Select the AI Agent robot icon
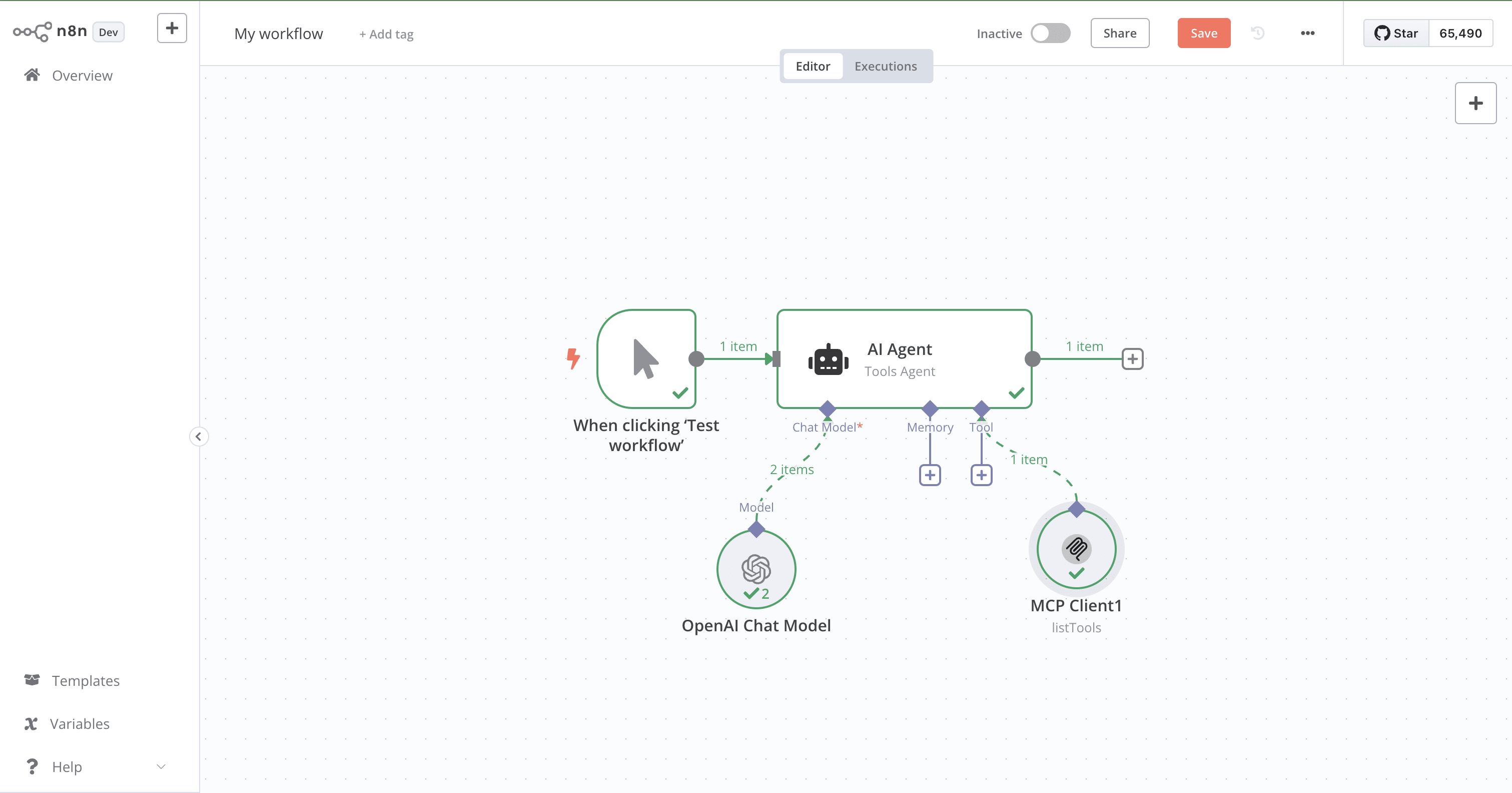 [x=828, y=360]
